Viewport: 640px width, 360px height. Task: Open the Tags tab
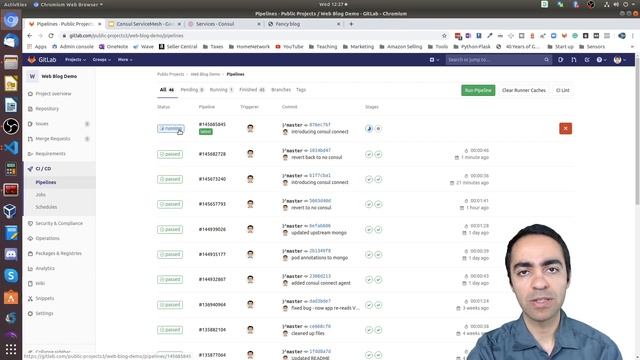click(301, 90)
